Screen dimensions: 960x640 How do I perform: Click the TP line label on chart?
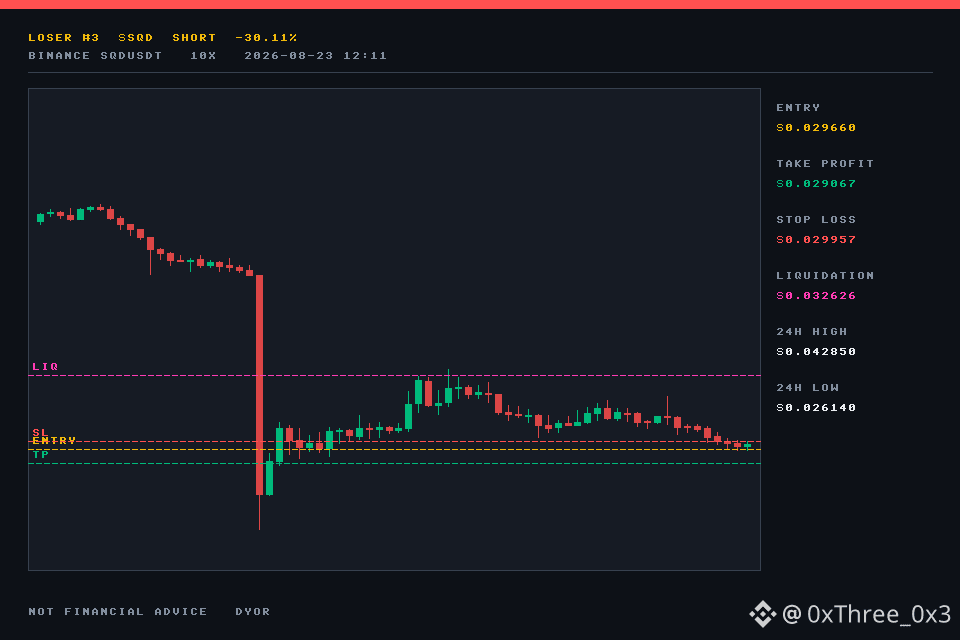[41, 454]
